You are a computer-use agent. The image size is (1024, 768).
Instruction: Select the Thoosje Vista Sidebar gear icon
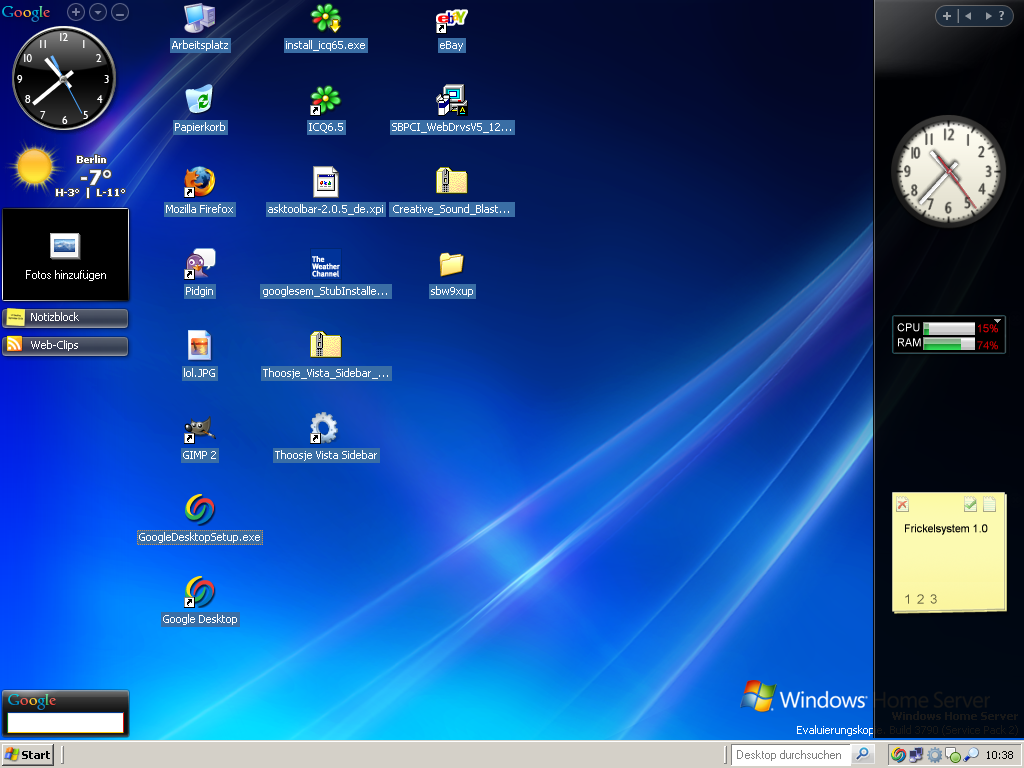tap(324, 429)
